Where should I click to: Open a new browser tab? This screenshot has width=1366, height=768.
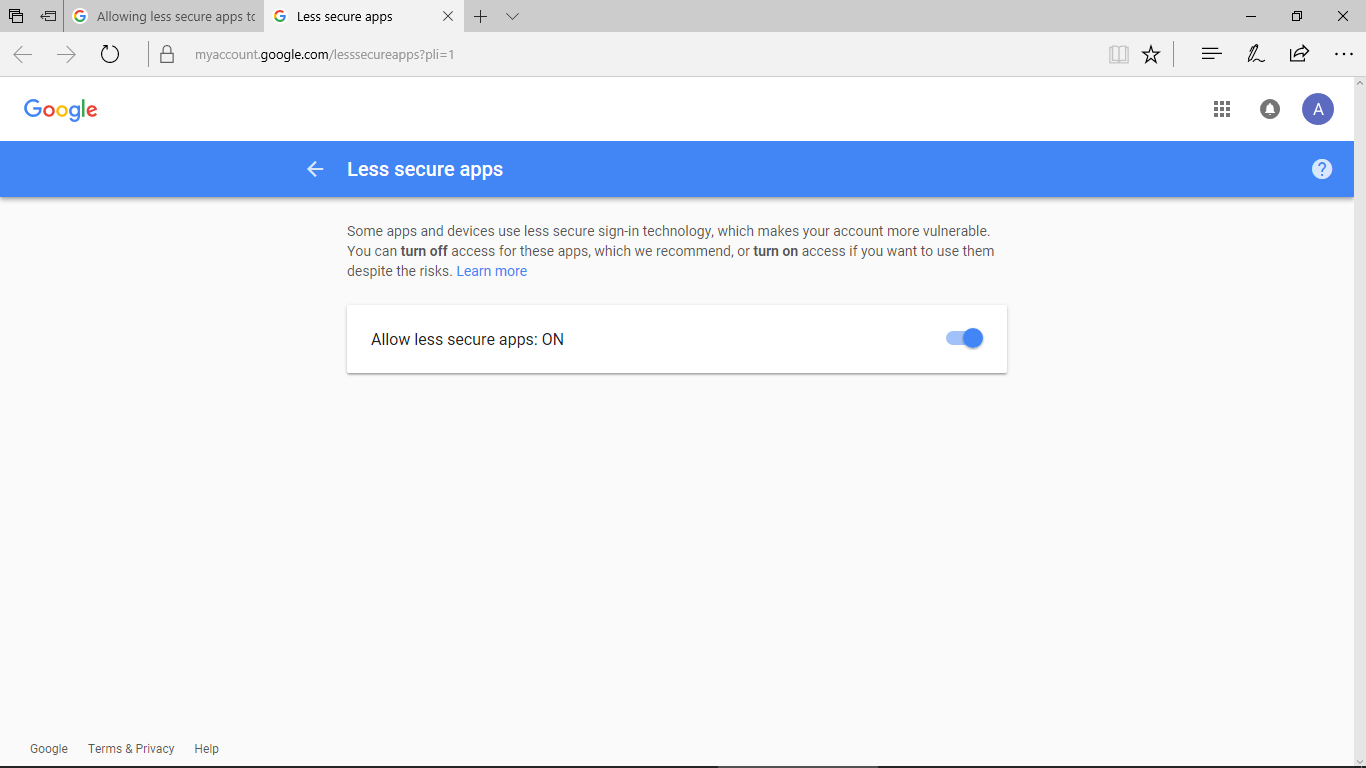tap(481, 16)
